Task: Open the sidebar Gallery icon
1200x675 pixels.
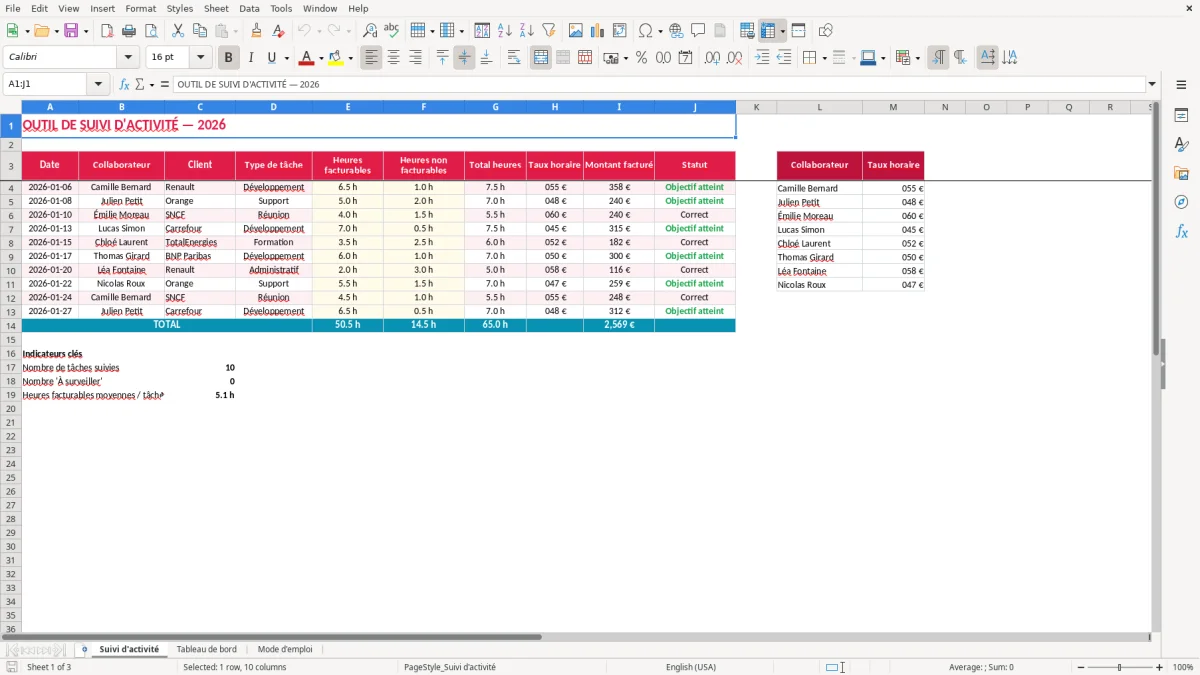Action: [1181, 174]
